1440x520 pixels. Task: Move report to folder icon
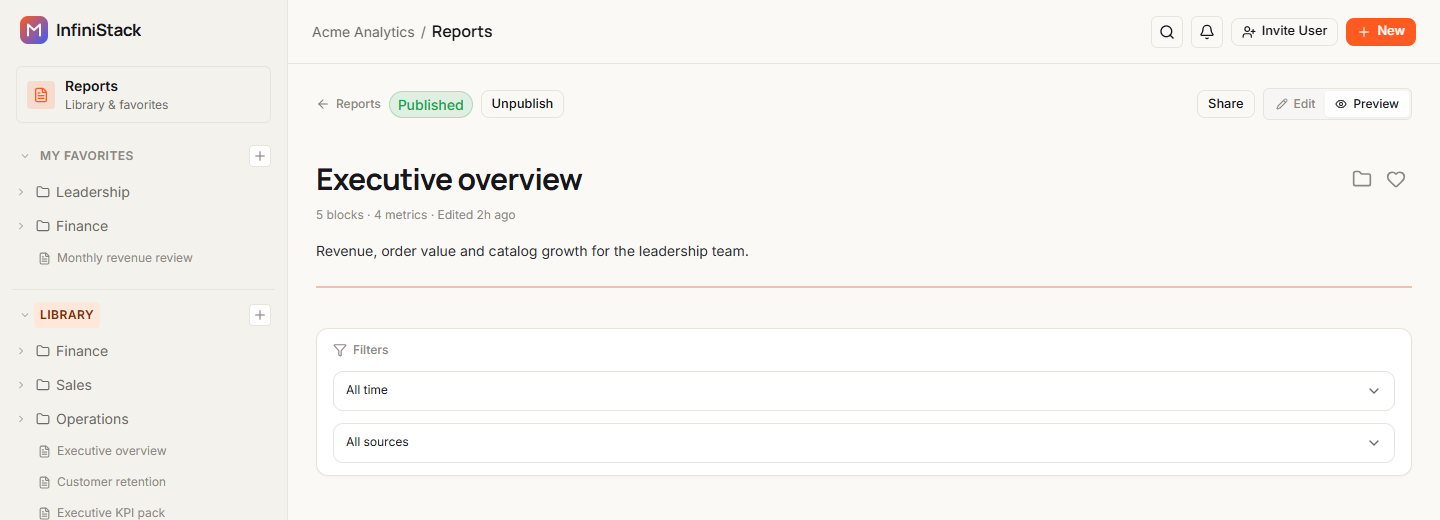point(1362,179)
